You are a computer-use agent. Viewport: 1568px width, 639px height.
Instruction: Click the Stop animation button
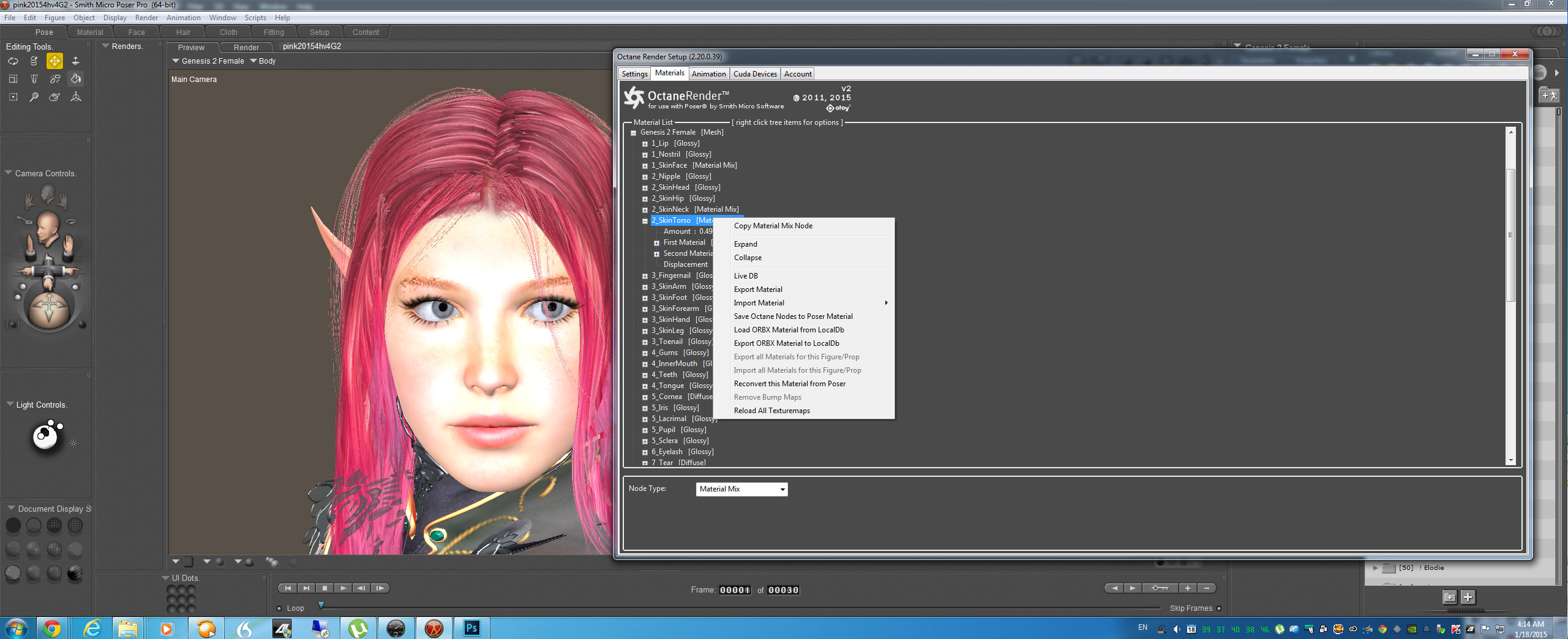click(x=324, y=588)
